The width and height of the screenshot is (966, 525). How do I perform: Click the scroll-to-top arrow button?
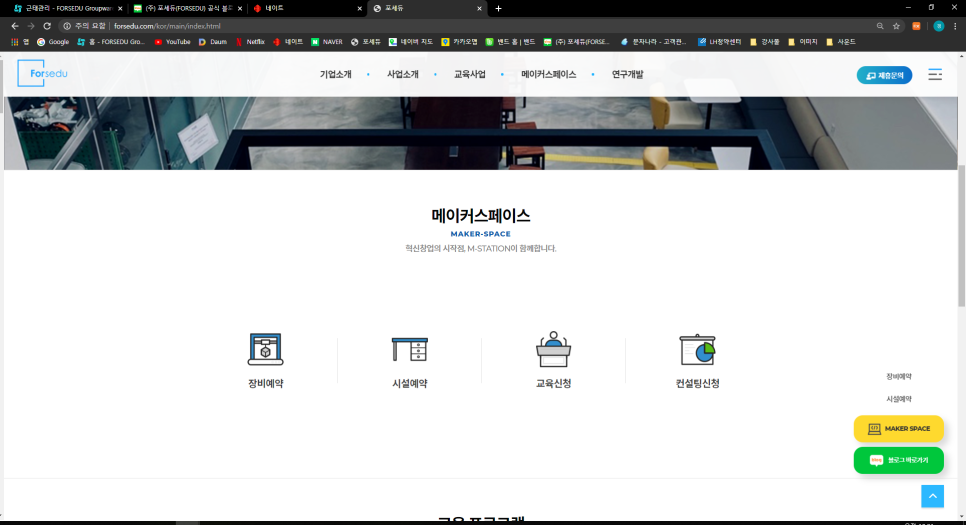point(932,496)
